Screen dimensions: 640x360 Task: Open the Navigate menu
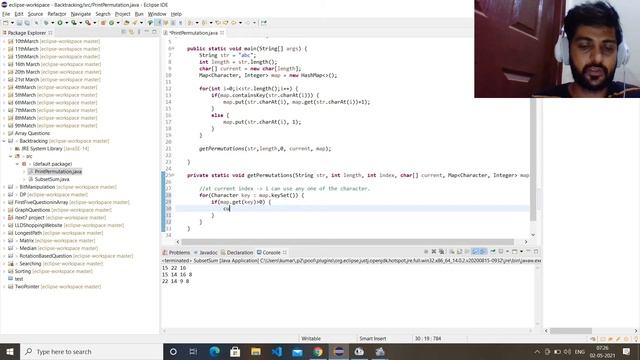tap(81, 14)
